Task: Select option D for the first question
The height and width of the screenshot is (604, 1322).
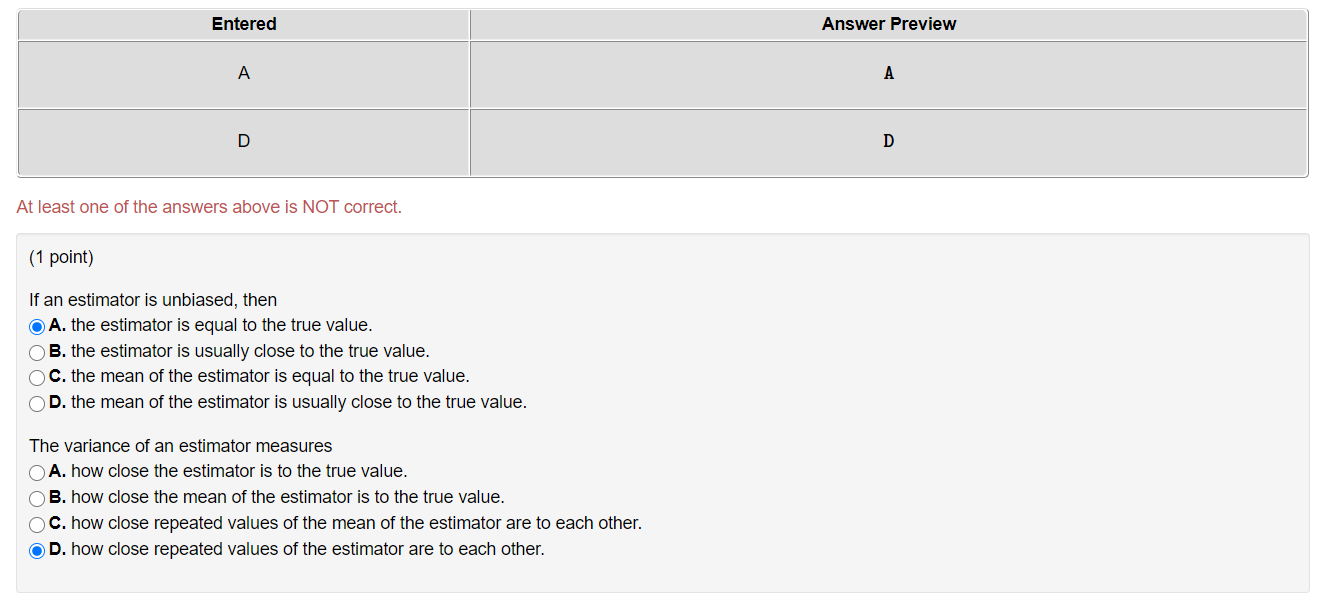Action: pos(36,402)
